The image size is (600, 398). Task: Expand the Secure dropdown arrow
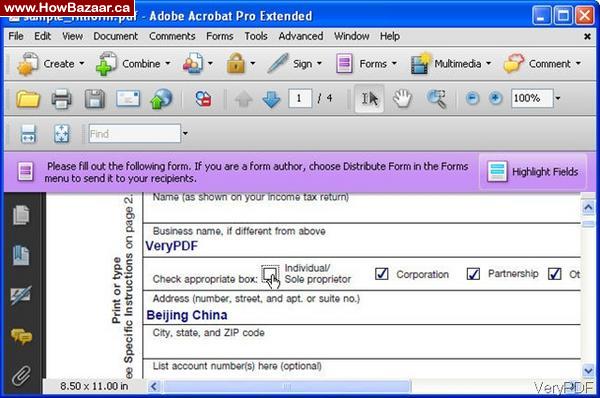(253, 64)
